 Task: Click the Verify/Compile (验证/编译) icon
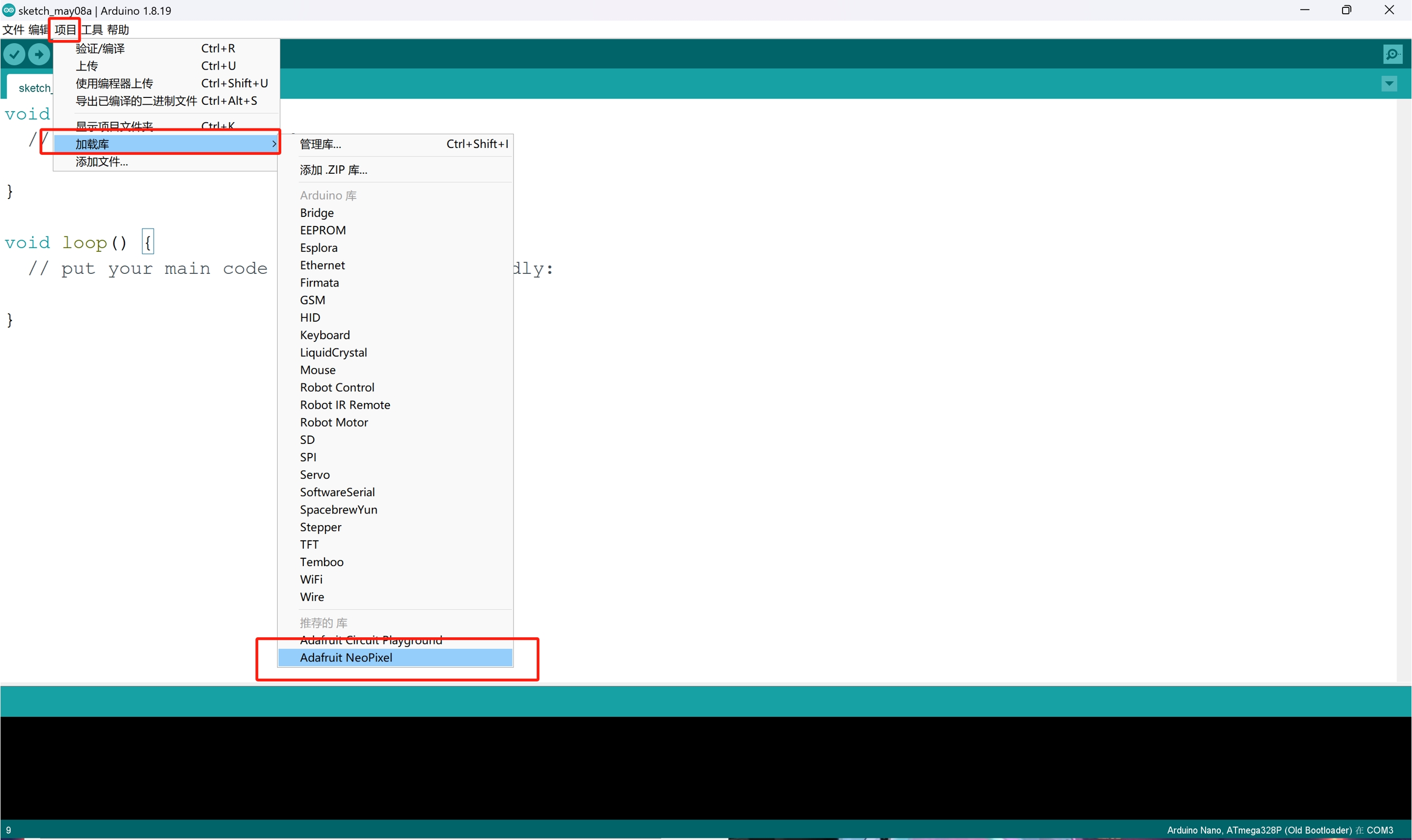(x=14, y=54)
